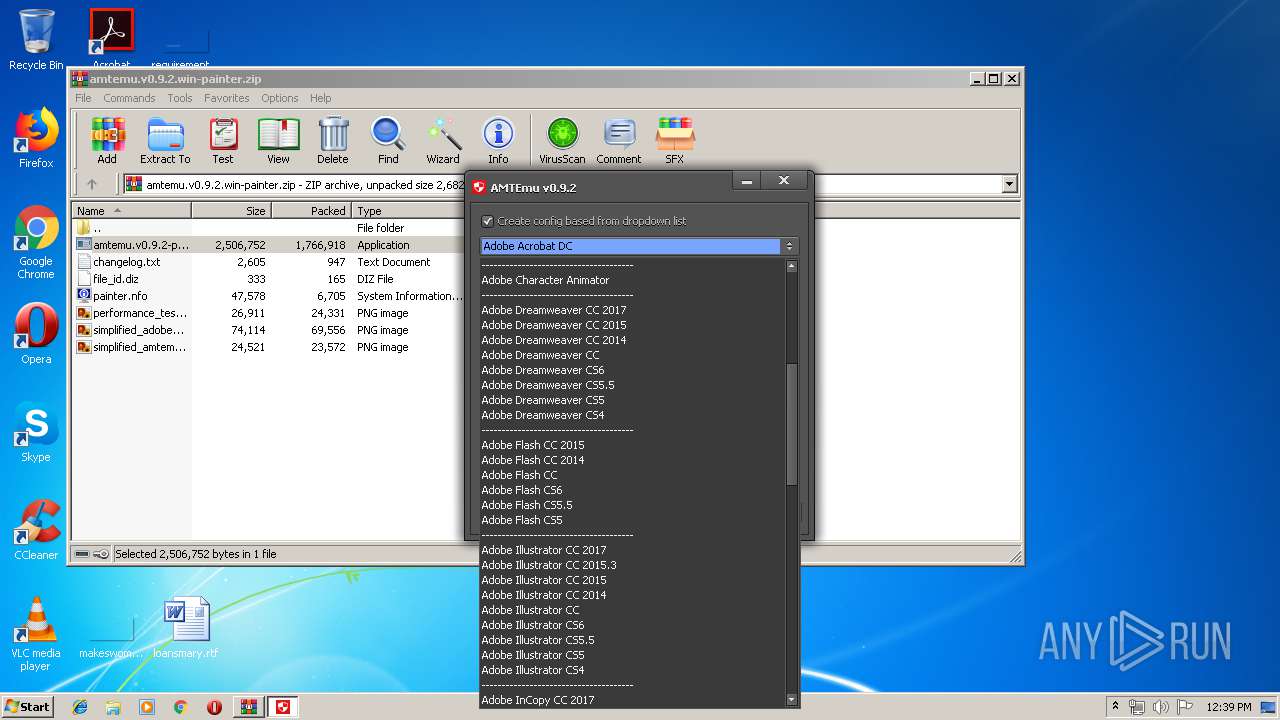Click the dropdown list scrollbar thumb
This screenshot has width=1280, height=720.
(x=791, y=425)
